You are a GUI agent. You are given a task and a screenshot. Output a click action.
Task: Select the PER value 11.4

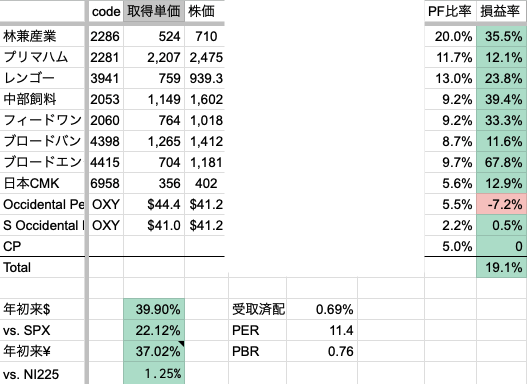(x=322, y=330)
